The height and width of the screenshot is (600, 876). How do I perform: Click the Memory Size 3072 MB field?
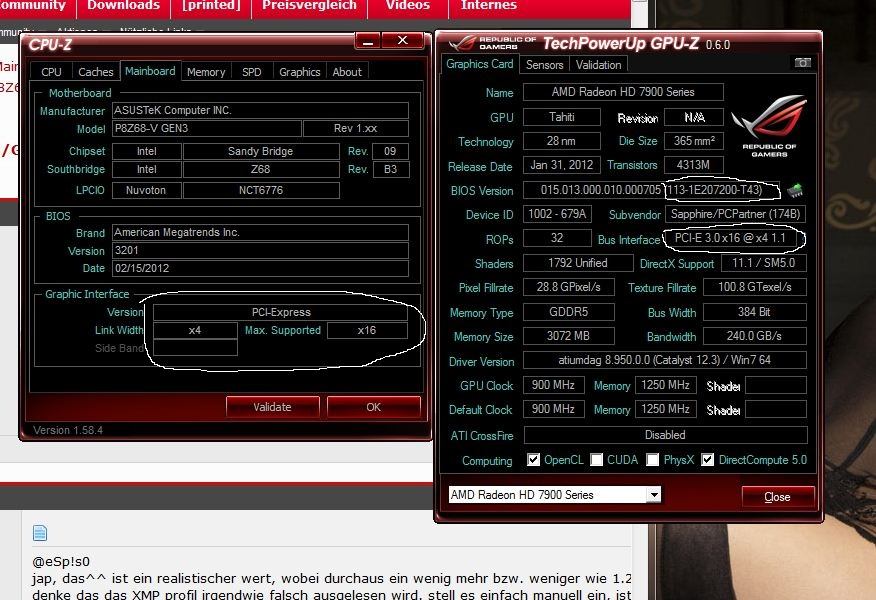pos(569,336)
